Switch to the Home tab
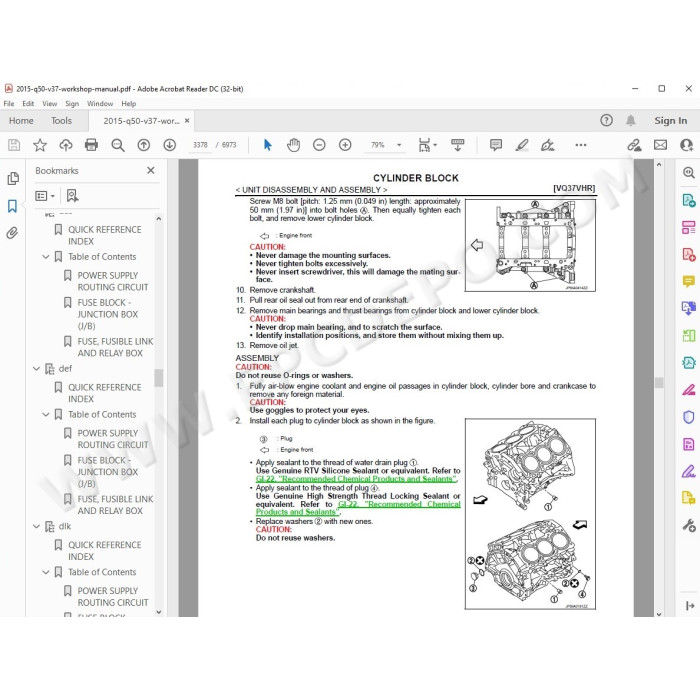This screenshot has height=700, width=700. 21,121
